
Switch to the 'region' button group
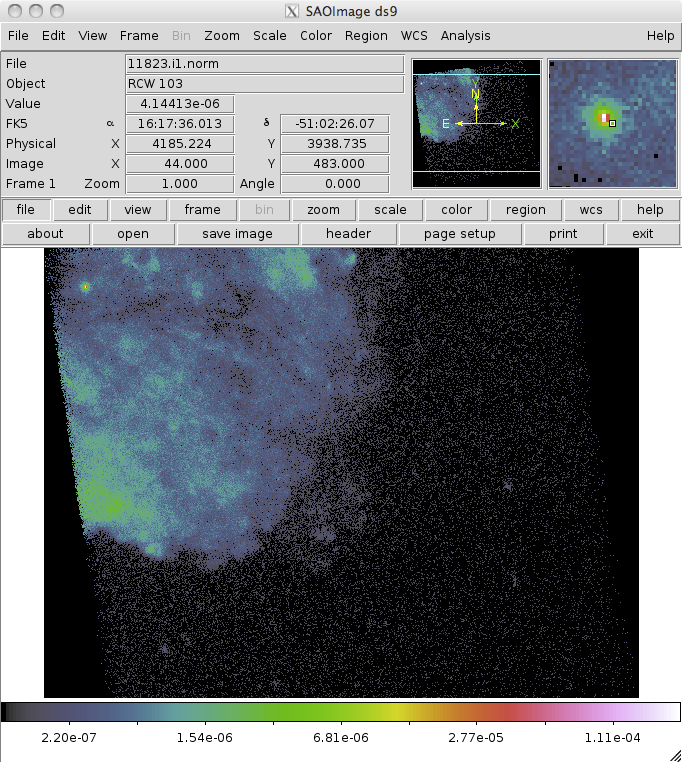pos(525,210)
